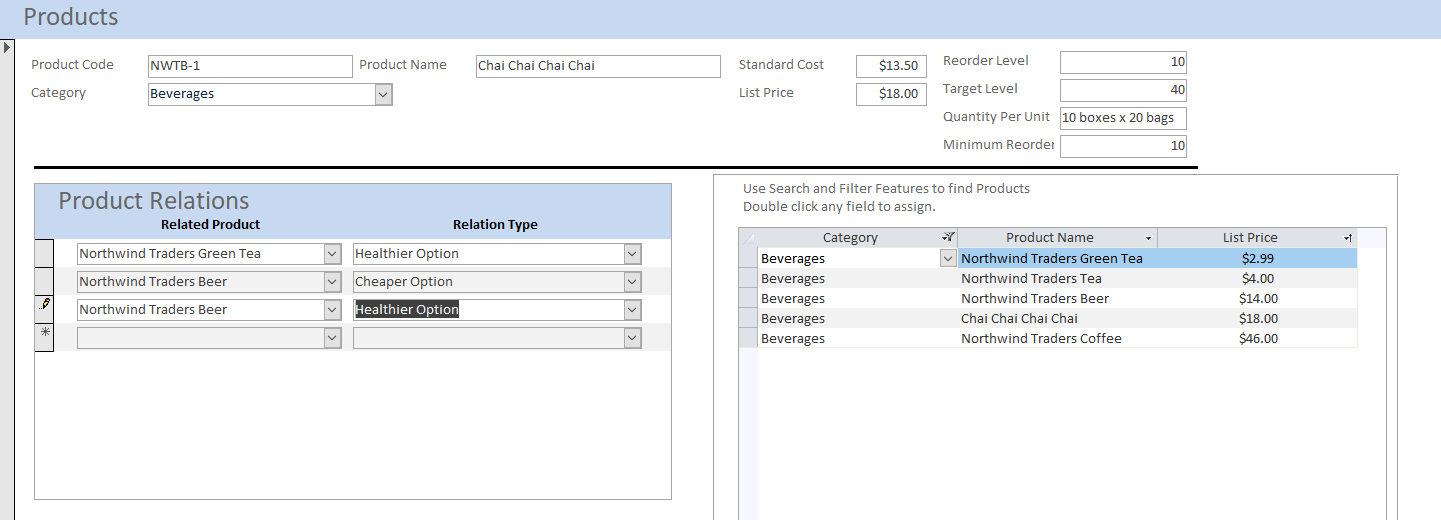
Task: Select the Northwind Traders Coffee row
Action: [x=747, y=338]
